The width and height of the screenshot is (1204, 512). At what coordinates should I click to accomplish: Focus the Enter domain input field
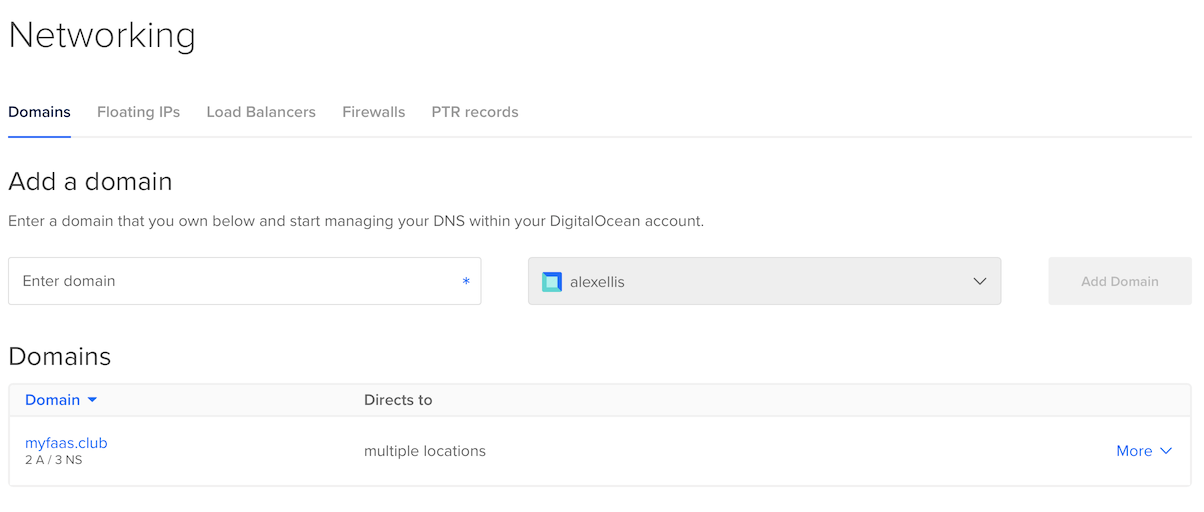coord(245,281)
